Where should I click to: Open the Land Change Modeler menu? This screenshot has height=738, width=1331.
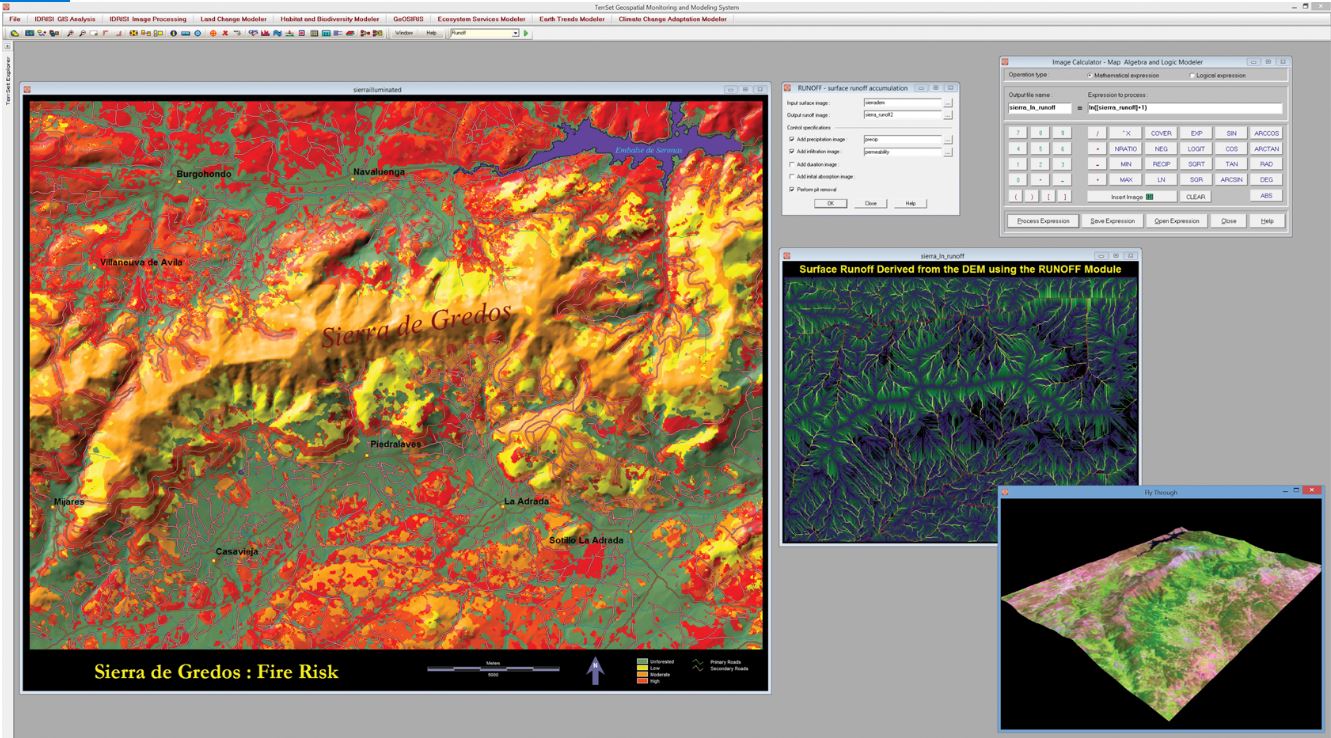point(233,19)
